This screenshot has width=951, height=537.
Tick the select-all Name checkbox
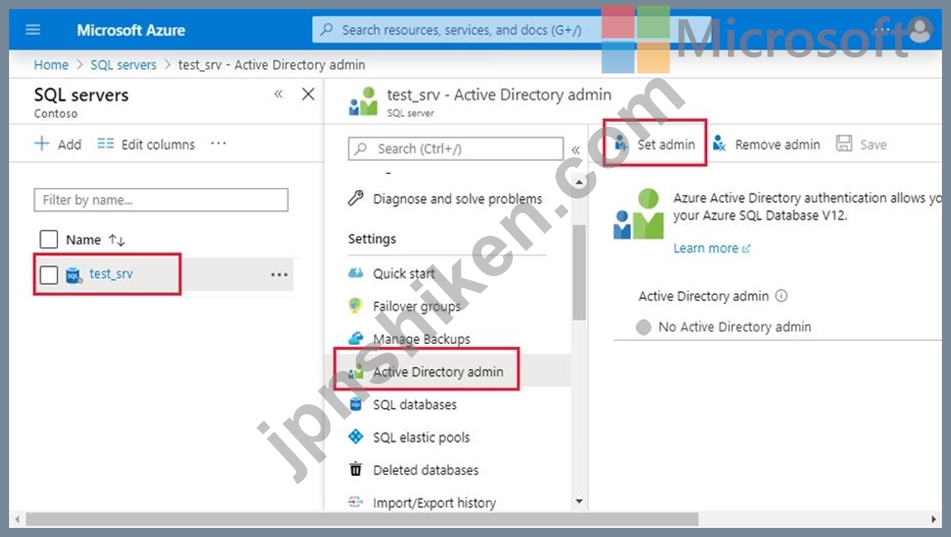point(49,239)
